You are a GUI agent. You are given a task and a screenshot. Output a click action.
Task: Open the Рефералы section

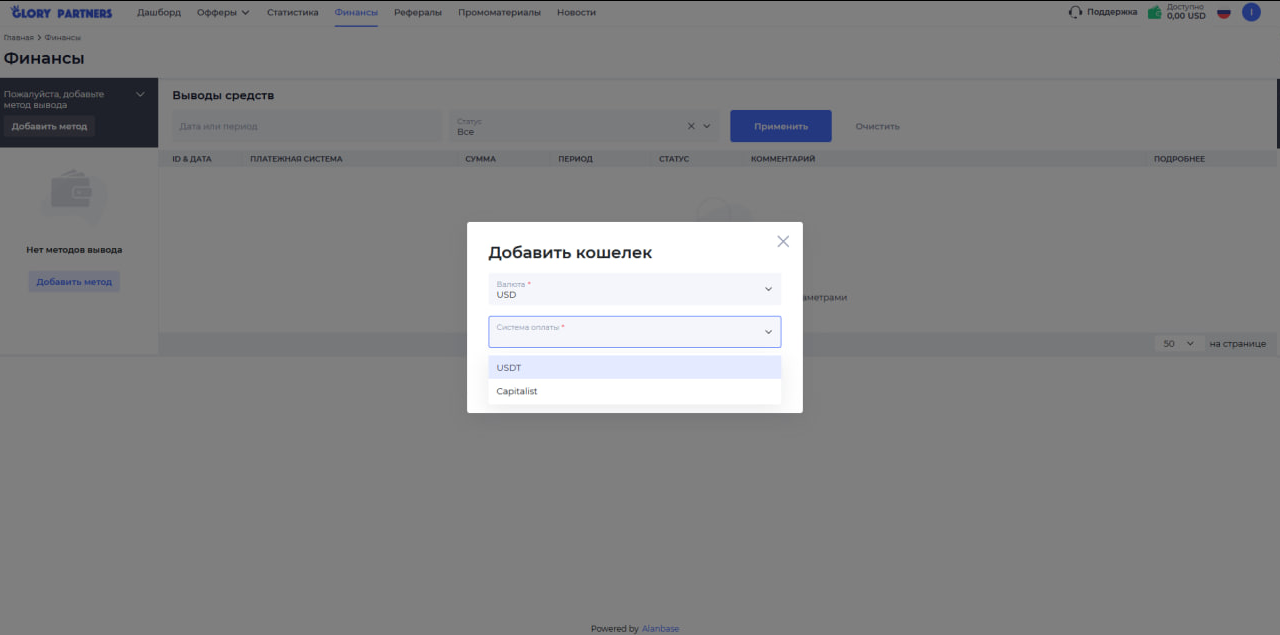(417, 13)
